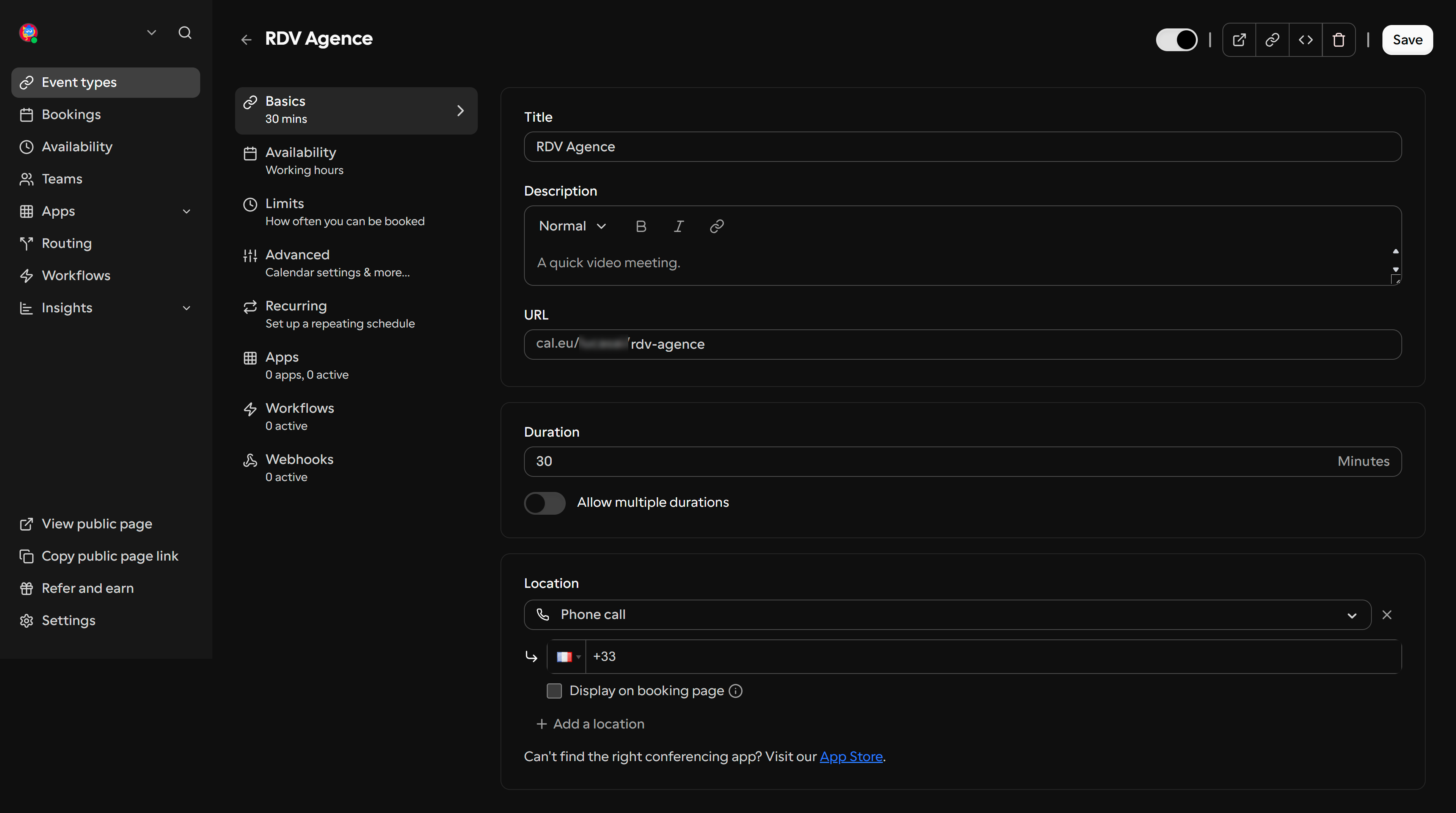This screenshot has width=1456, height=813.
Task: Apply bold formatting in description
Action: (x=640, y=226)
